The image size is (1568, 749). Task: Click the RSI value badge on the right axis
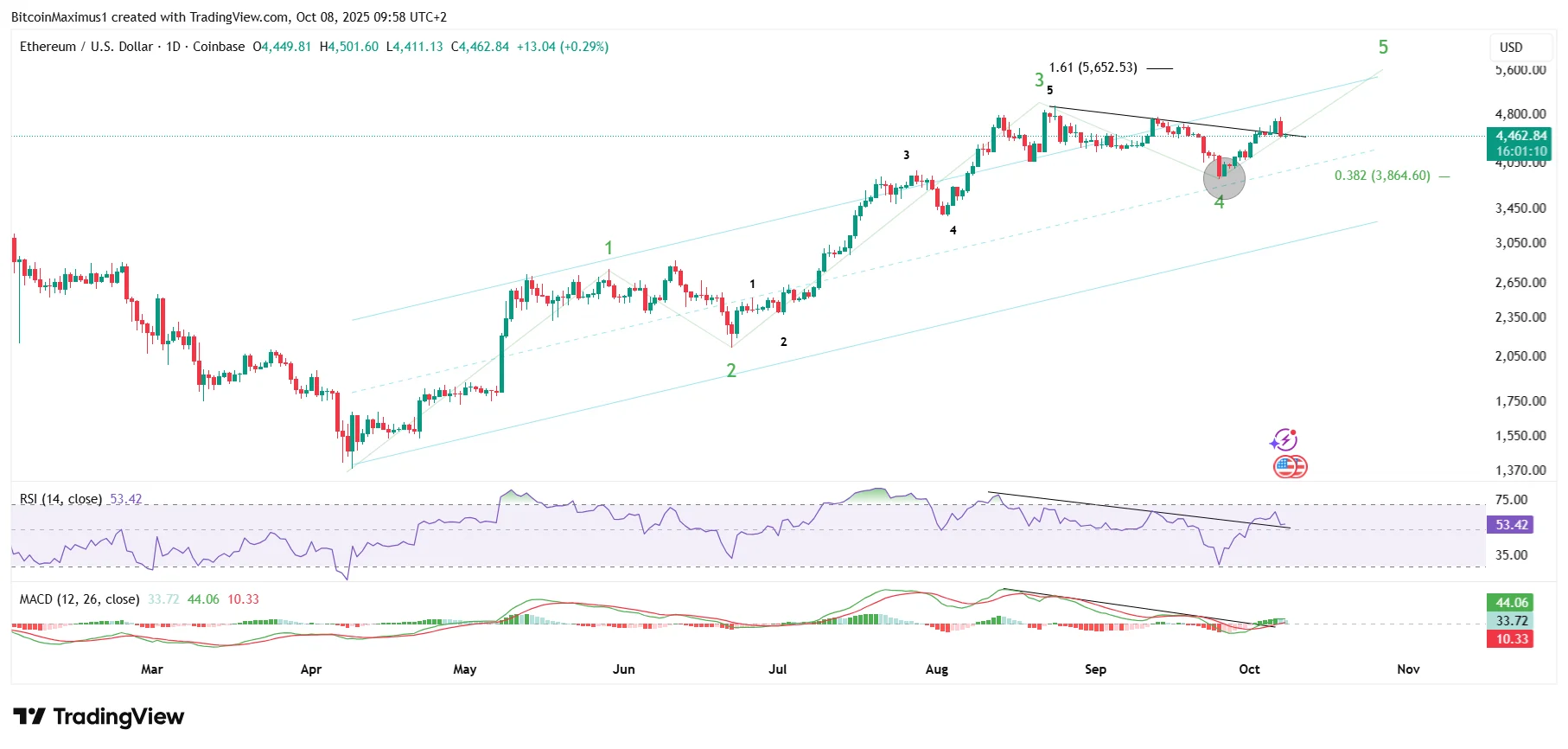tap(1511, 525)
